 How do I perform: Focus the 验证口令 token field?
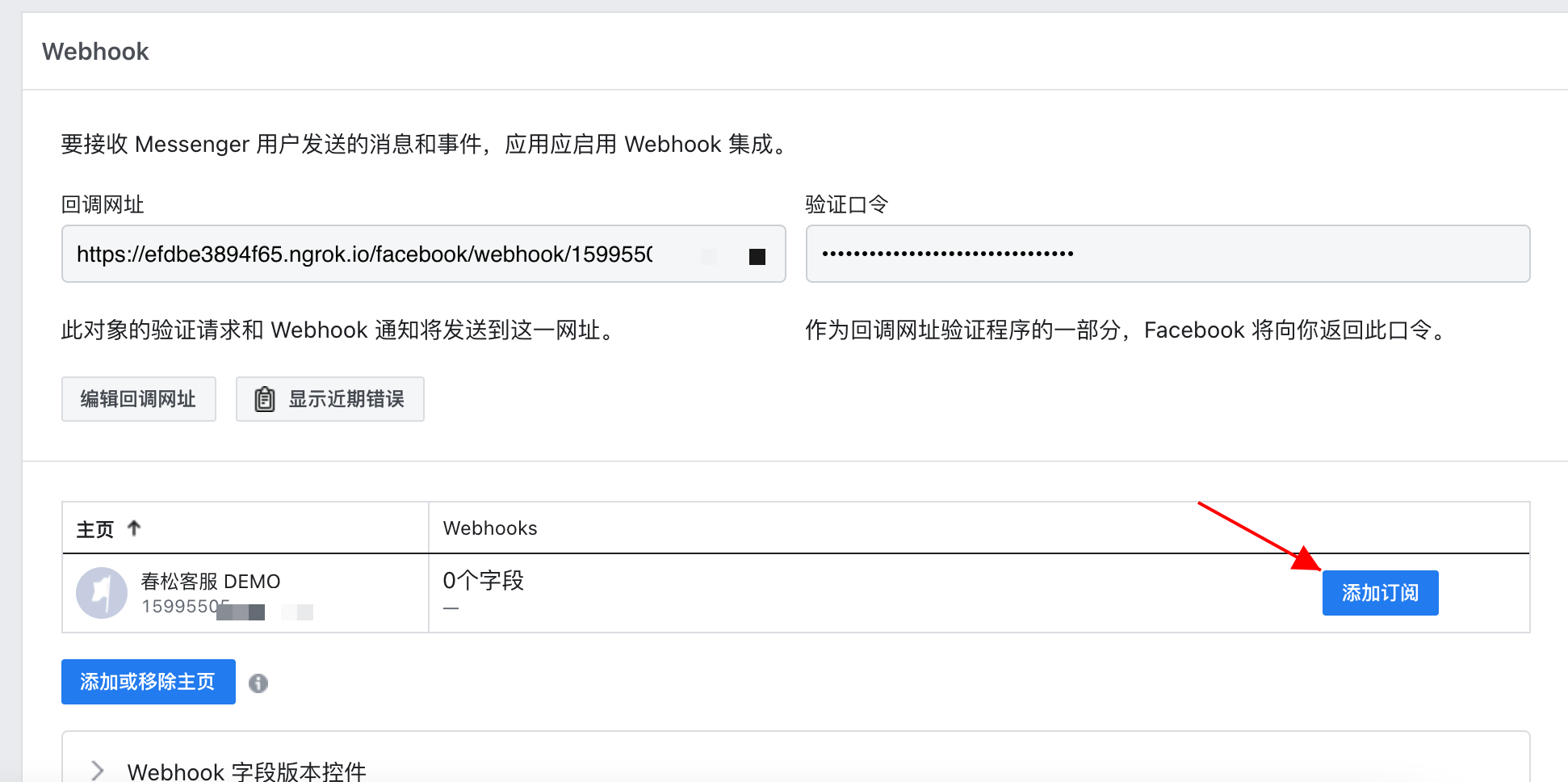[1168, 254]
